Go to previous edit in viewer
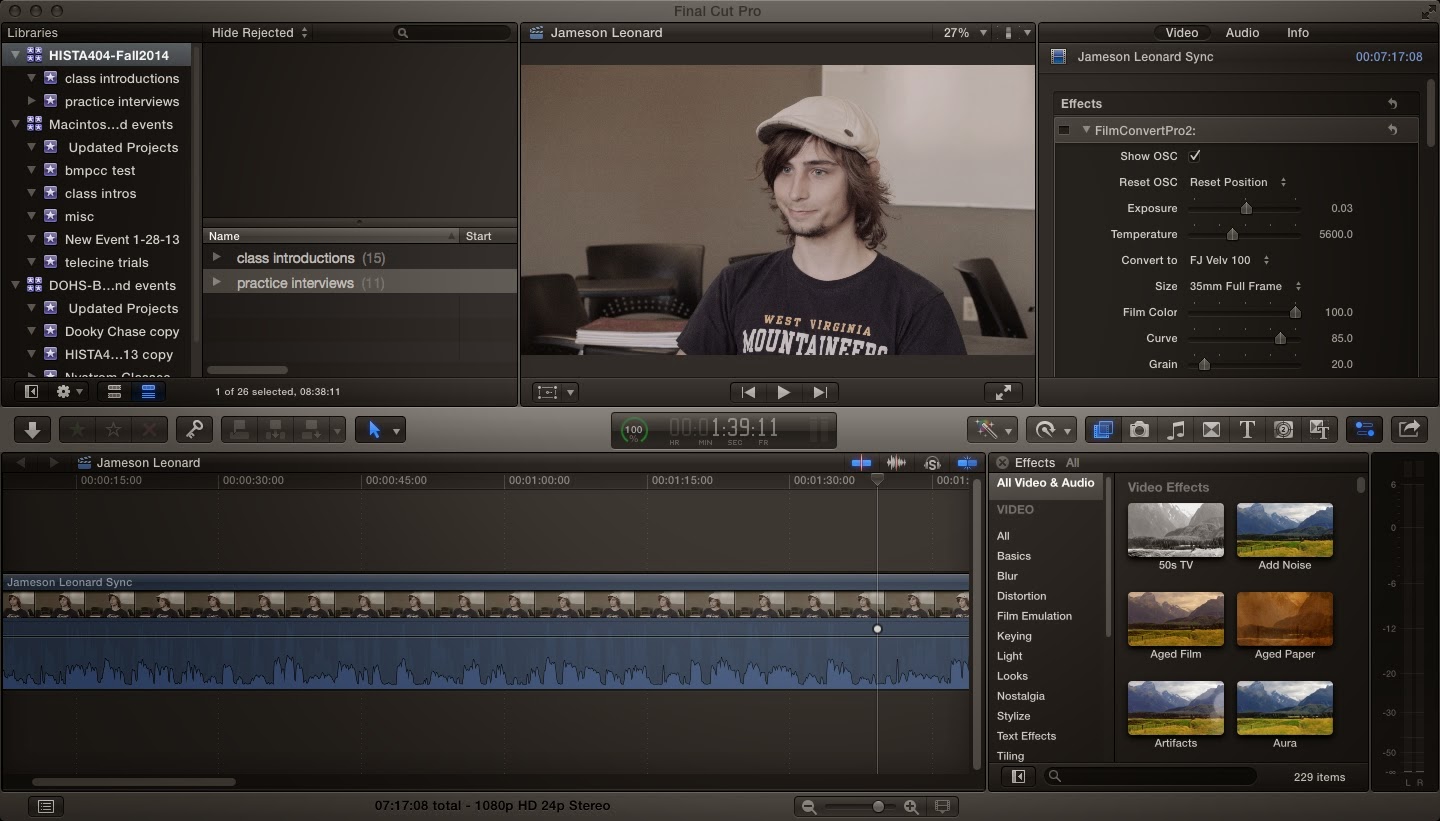Viewport: 1440px width, 821px height. coord(748,392)
